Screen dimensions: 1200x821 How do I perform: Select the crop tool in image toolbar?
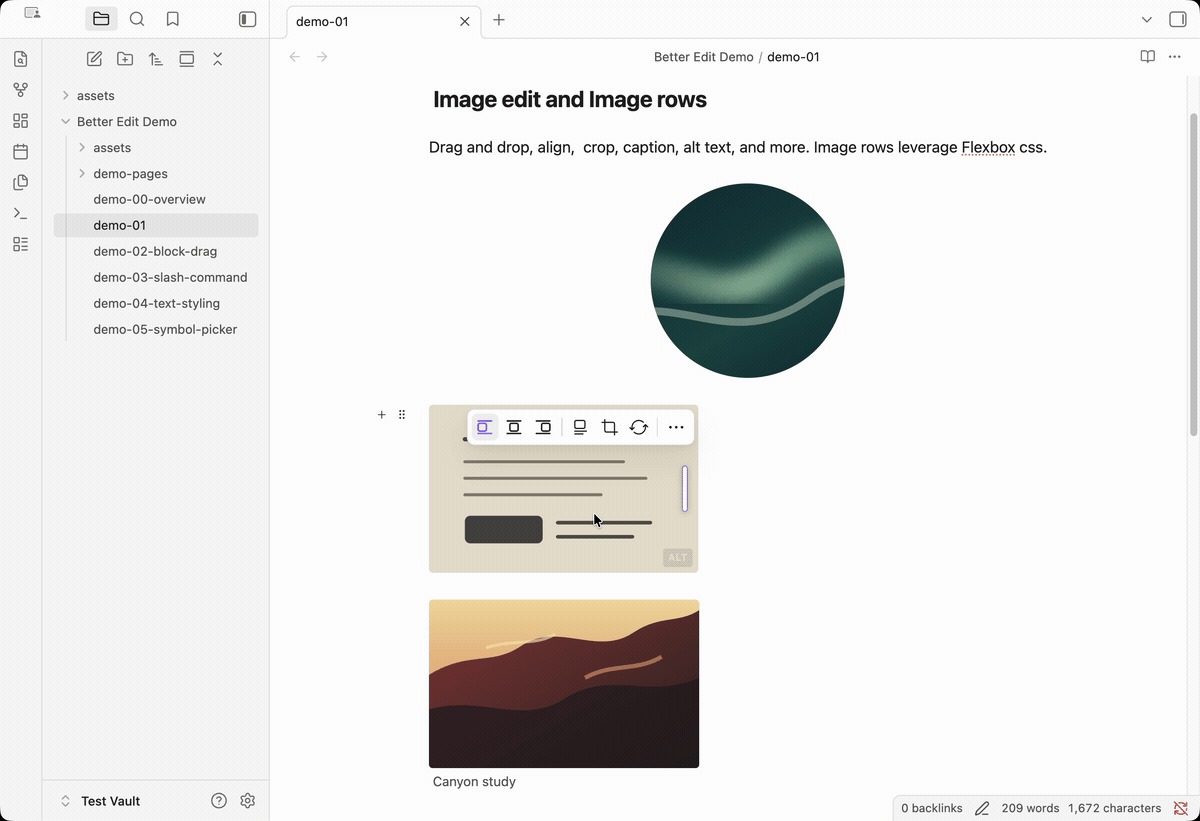pos(609,427)
